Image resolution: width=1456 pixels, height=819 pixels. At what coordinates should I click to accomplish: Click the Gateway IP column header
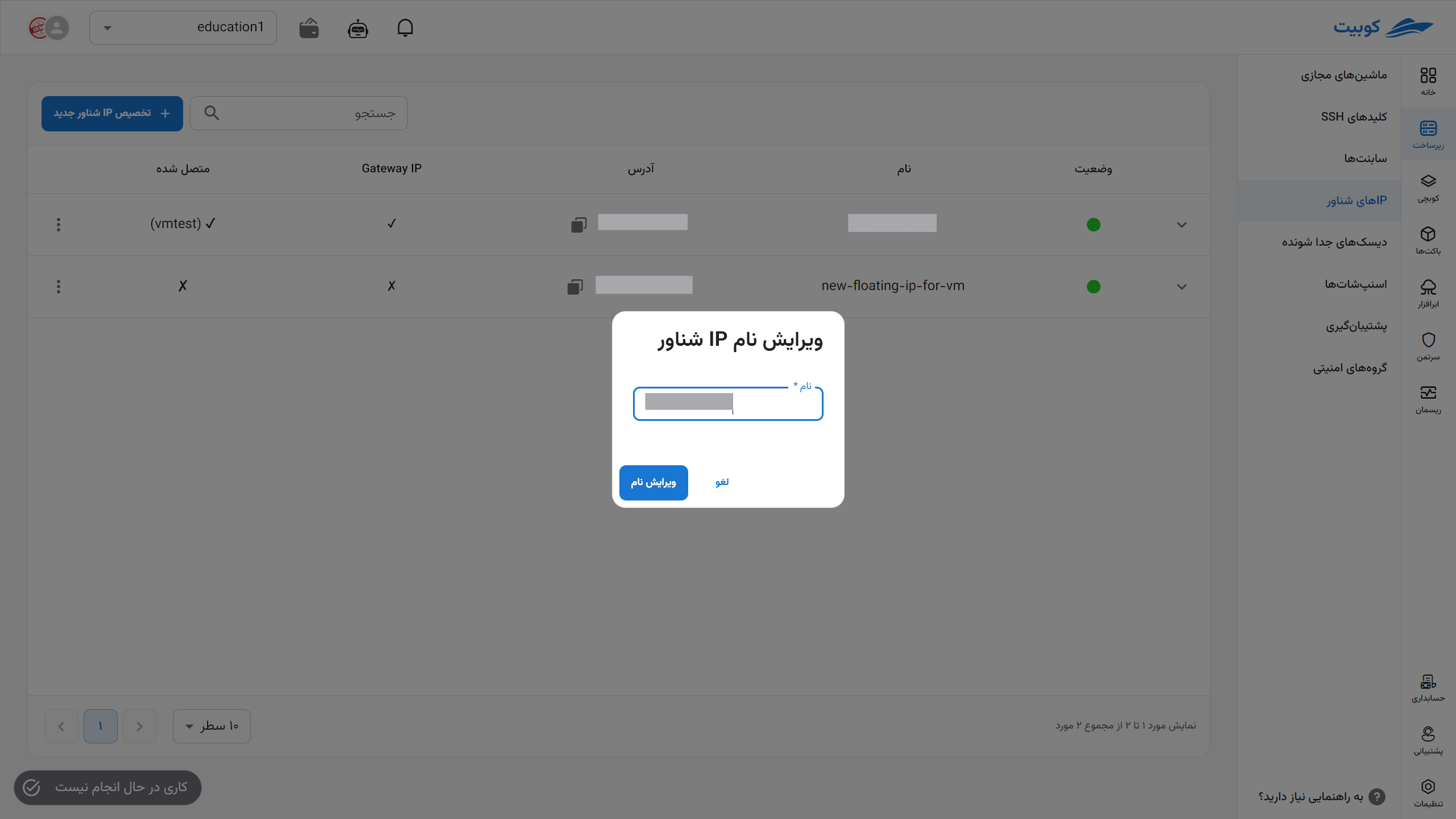click(391, 168)
